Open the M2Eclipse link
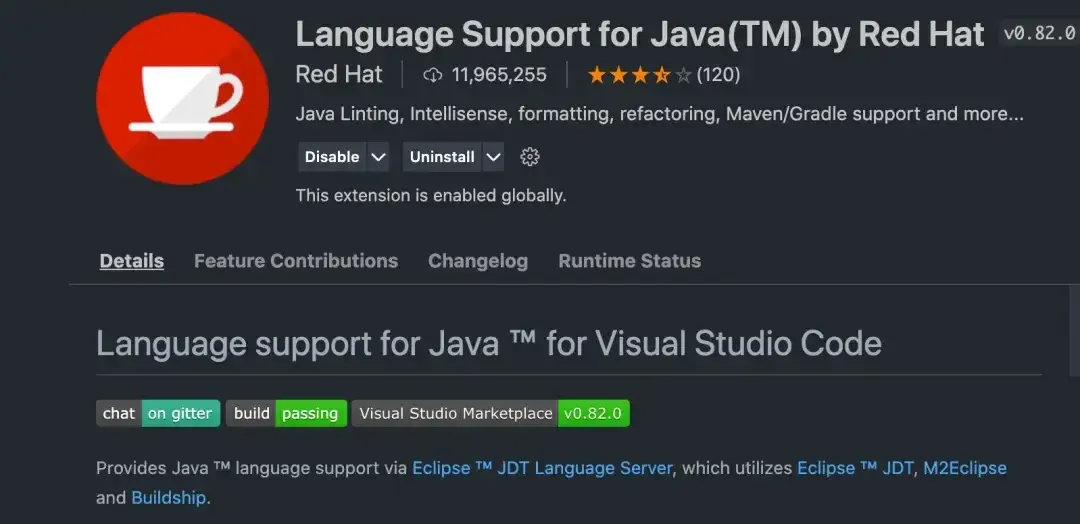 tap(964, 468)
